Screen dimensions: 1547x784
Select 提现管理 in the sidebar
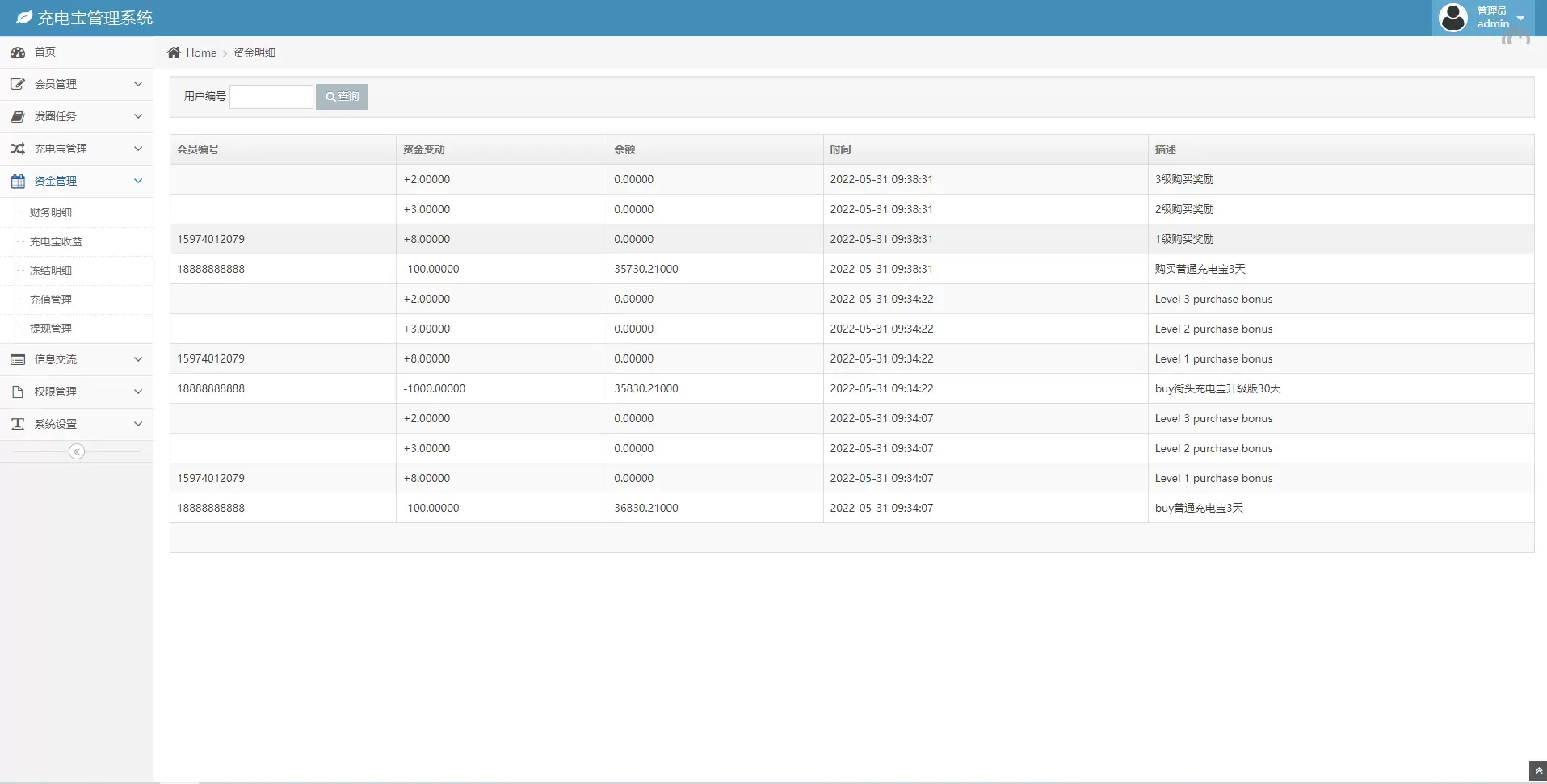pyautogui.click(x=51, y=329)
